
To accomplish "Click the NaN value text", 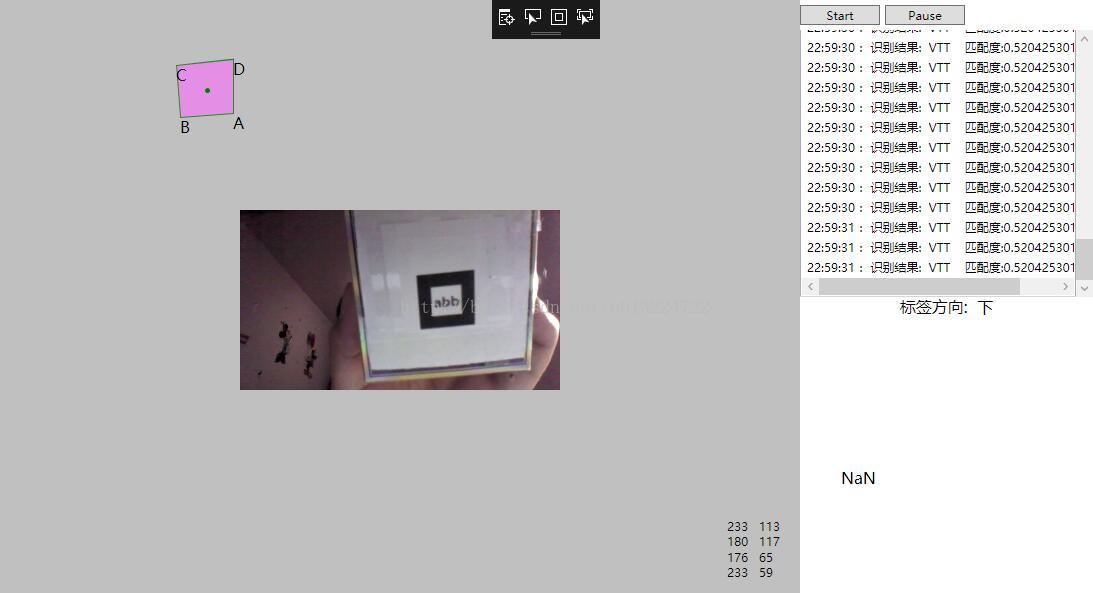I will click(858, 478).
